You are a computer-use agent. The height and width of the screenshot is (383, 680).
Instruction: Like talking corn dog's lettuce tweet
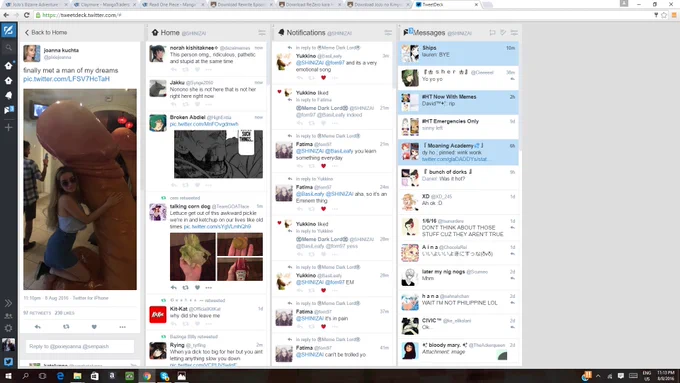197,288
